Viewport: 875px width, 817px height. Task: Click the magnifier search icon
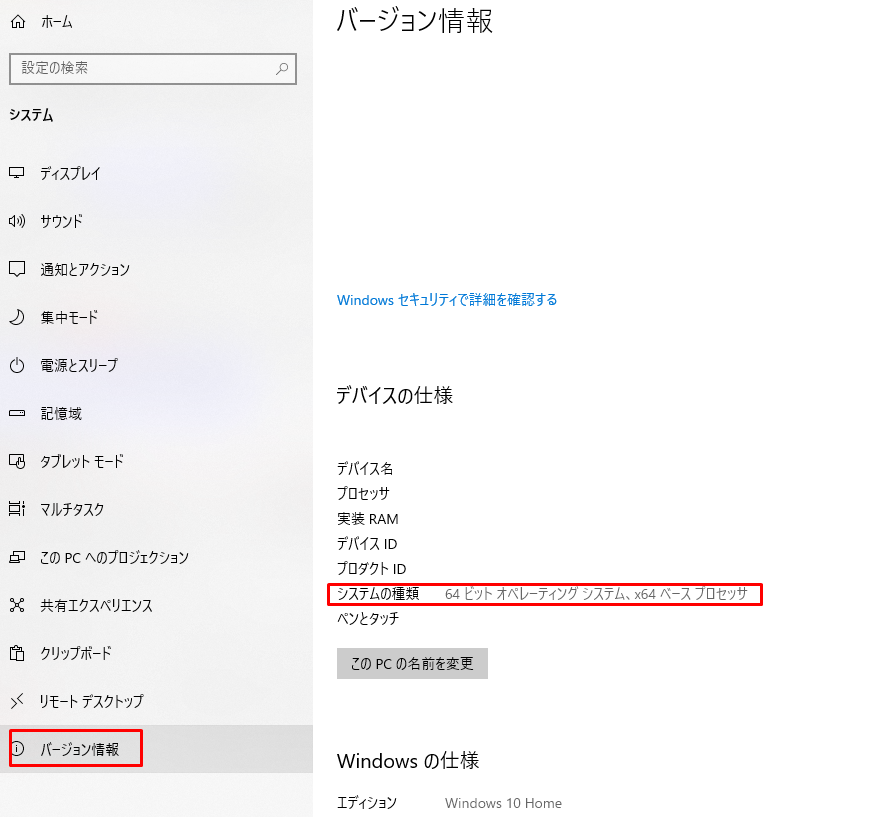282,69
